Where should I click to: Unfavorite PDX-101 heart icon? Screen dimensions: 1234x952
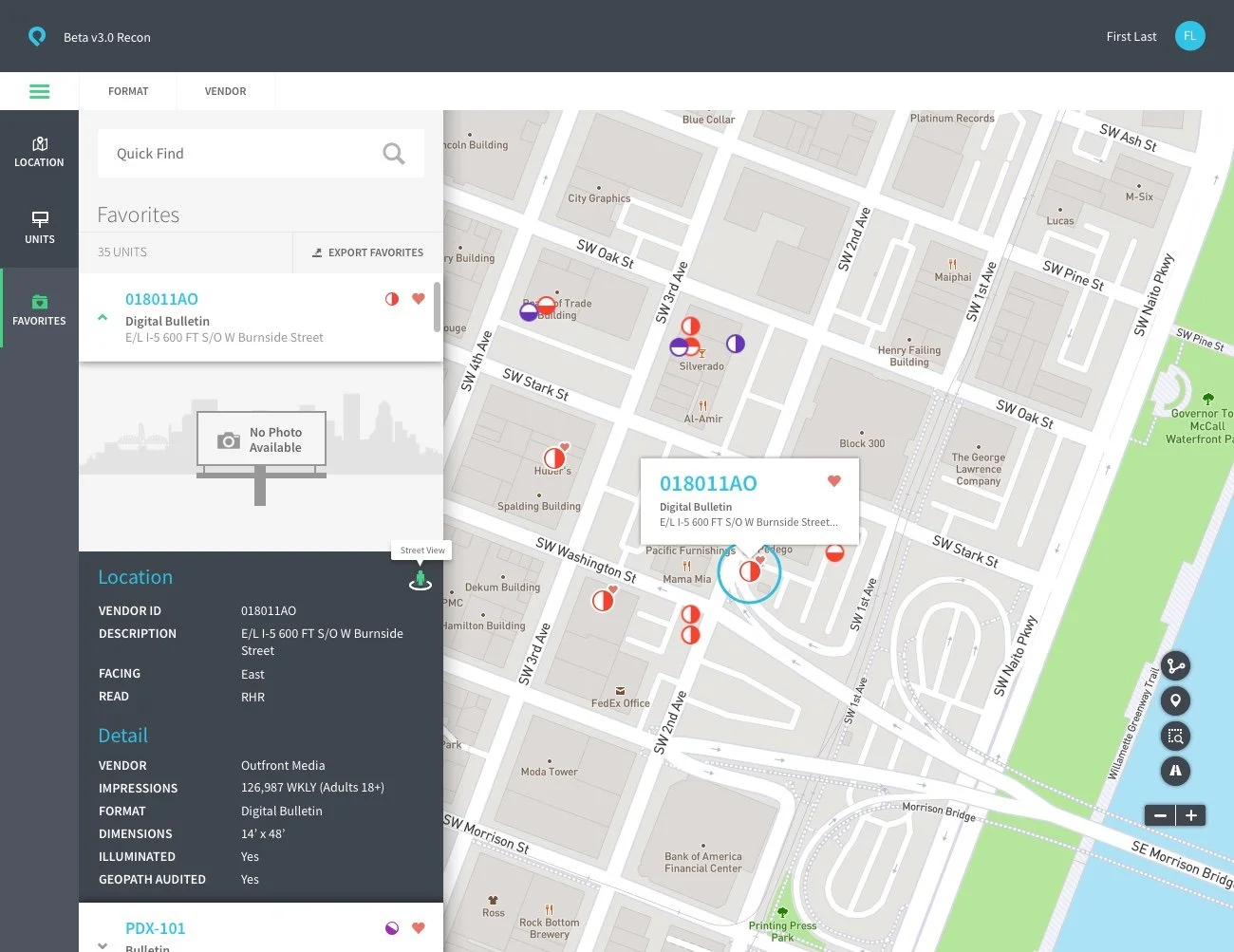pos(419,928)
